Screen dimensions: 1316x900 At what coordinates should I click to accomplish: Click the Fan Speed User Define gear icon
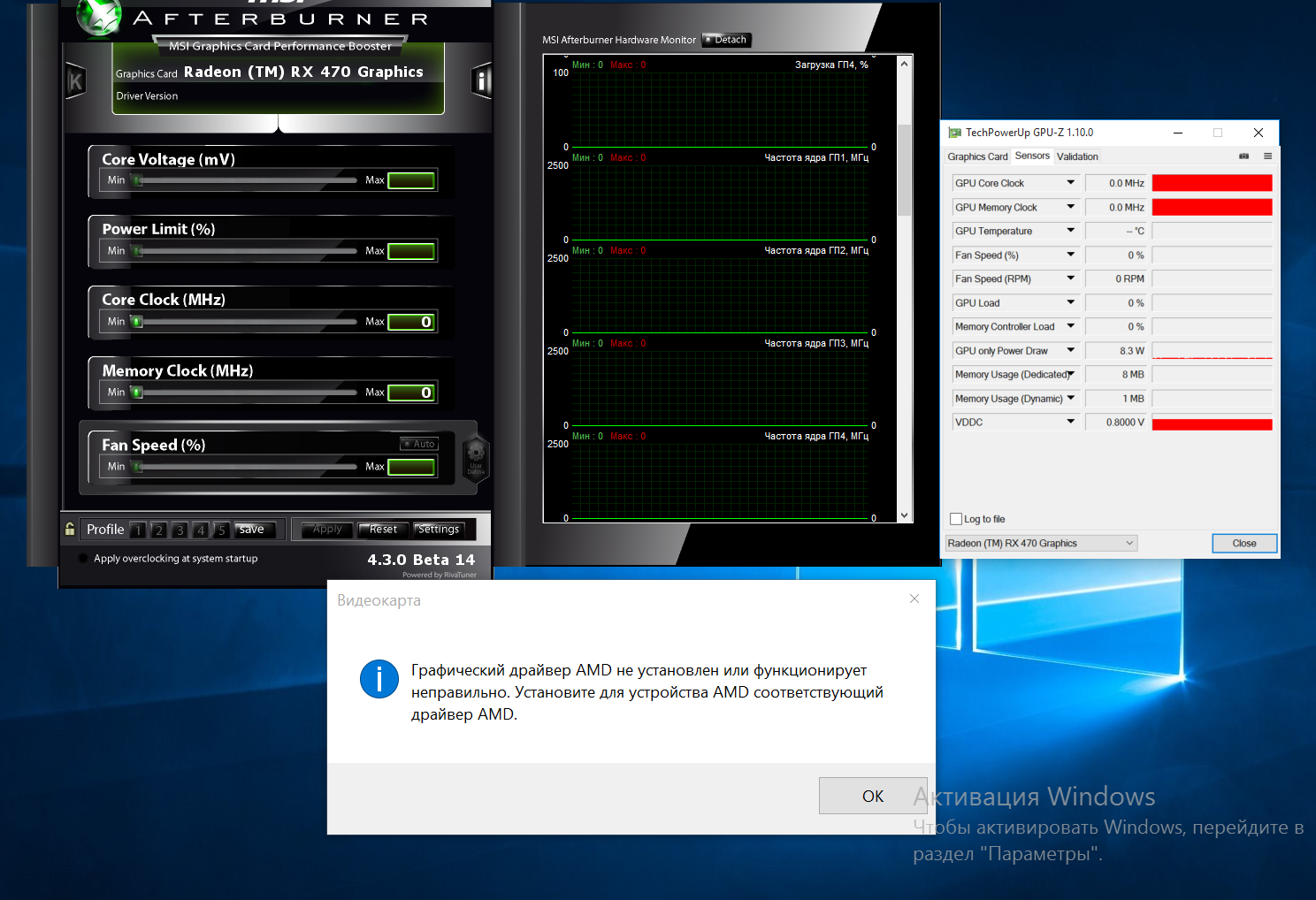[476, 457]
